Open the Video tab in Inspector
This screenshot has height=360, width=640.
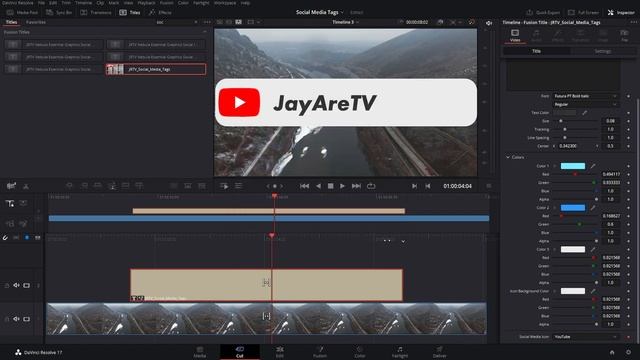click(515, 36)
